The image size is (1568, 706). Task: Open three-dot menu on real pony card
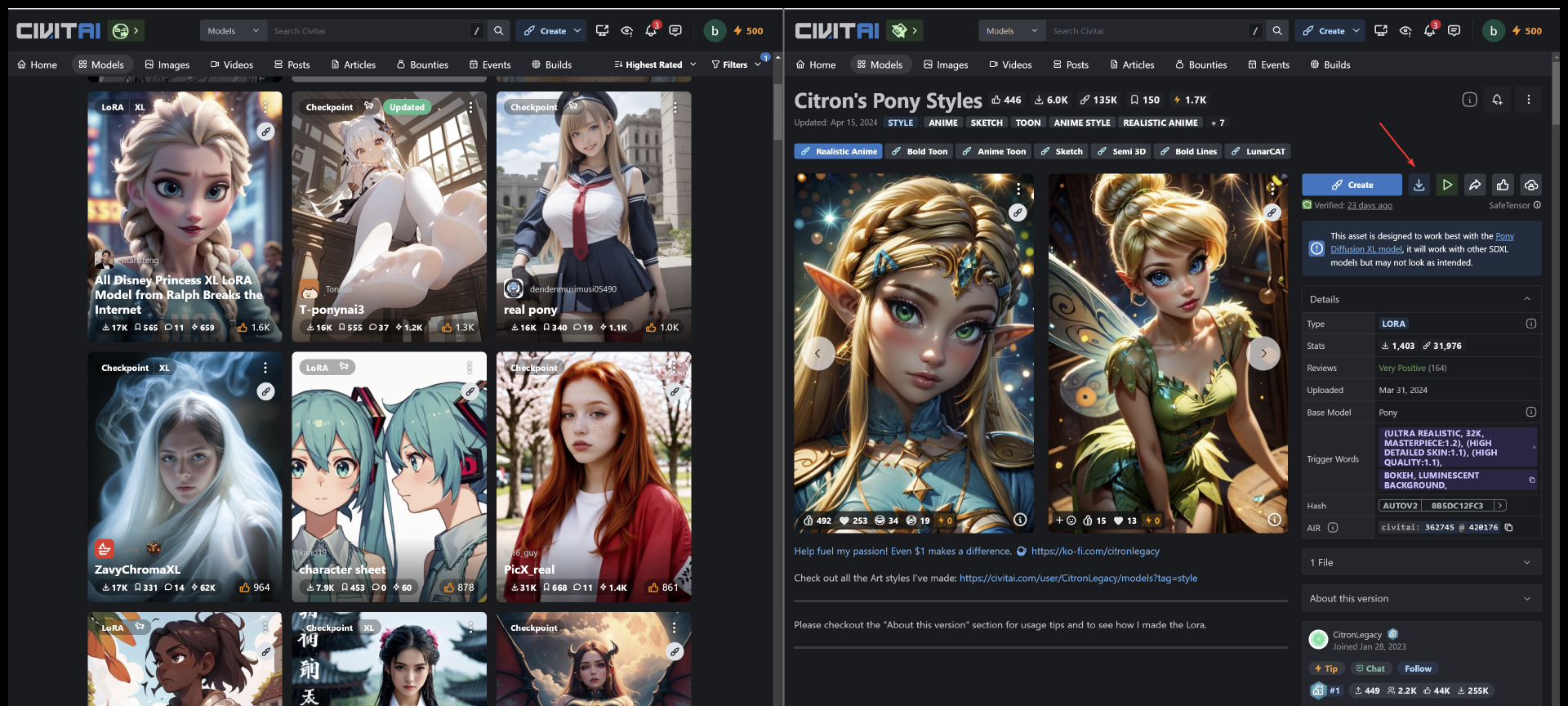coord(675,107)
